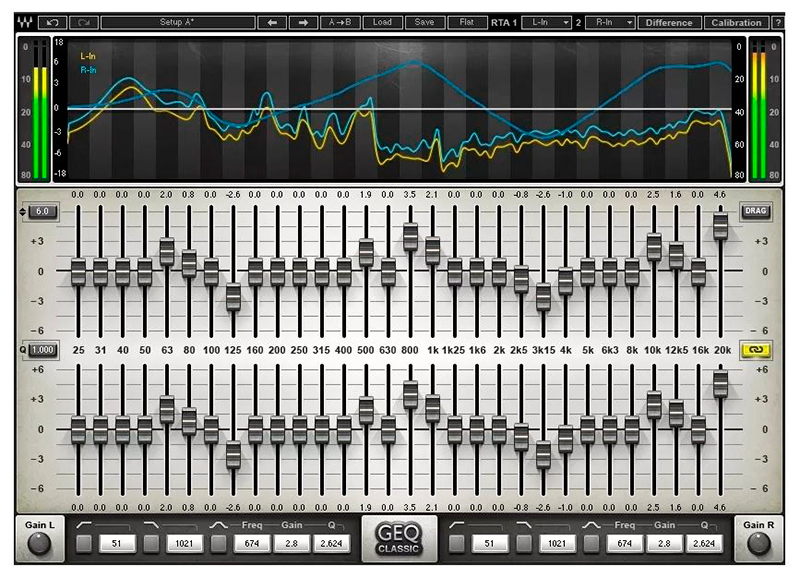Toggle the left channel high-pass filter button
The image size is (800, 578).
click(x=85, y=543)
